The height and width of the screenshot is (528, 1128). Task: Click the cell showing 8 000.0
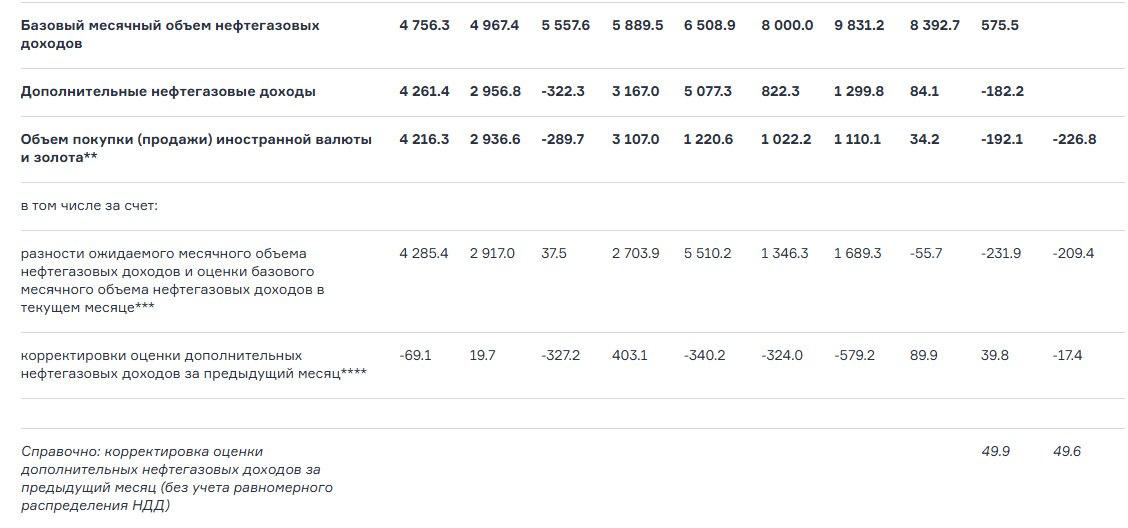(x=787, y=25)
